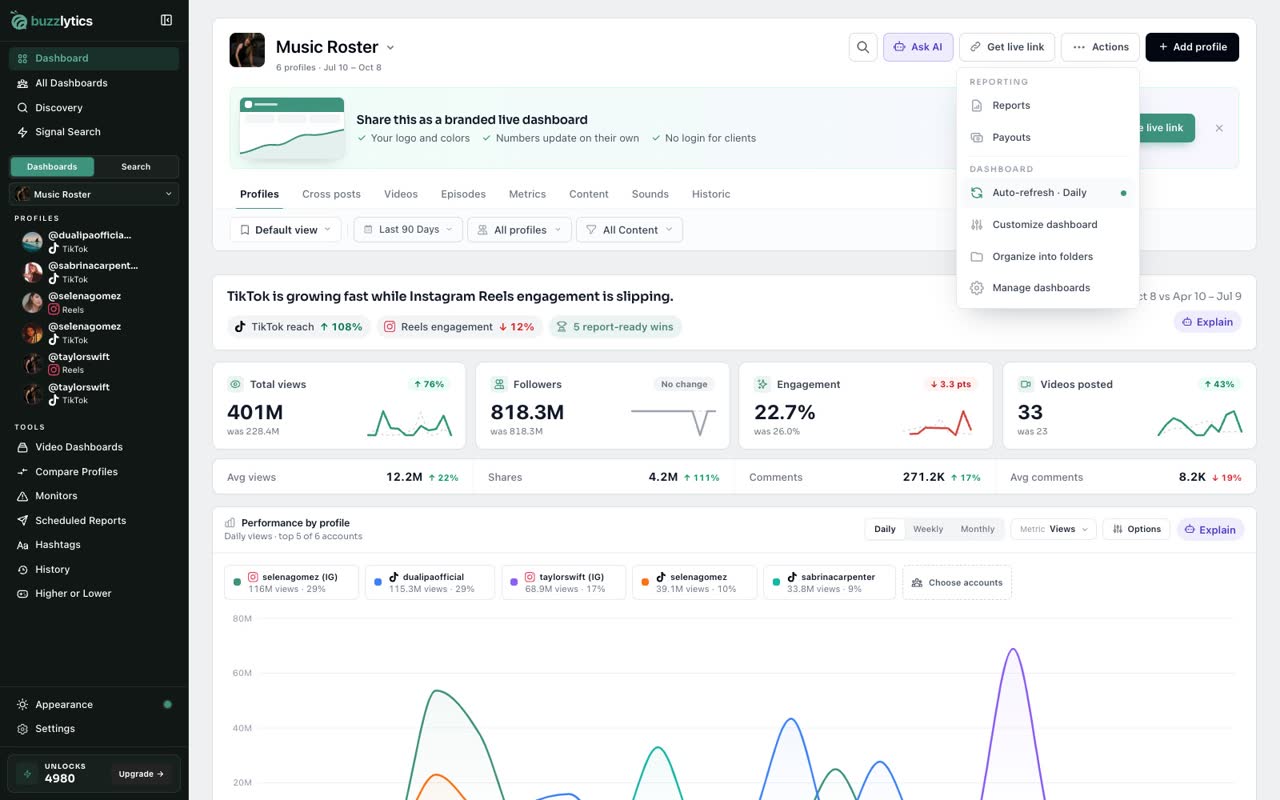This screenshot has width=1280, height=800.
Task: Click the Music Roster avatar thumbnail
Action: tap(247, 50)
